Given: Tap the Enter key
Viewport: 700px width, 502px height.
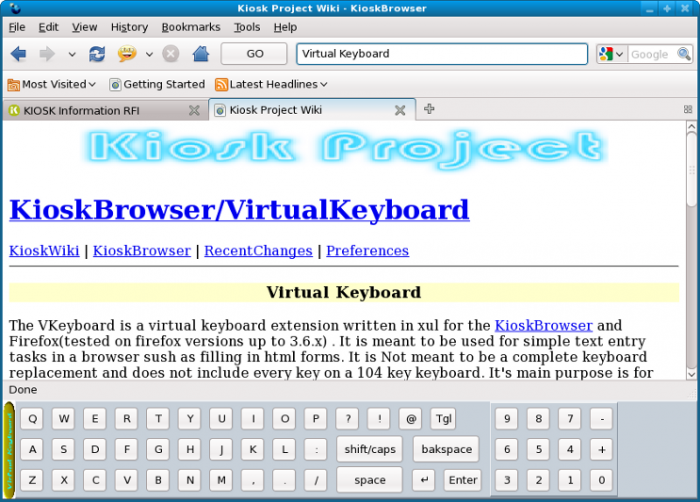Looking at the screenshot, I should pyautogui.click(x=463, y=480).
